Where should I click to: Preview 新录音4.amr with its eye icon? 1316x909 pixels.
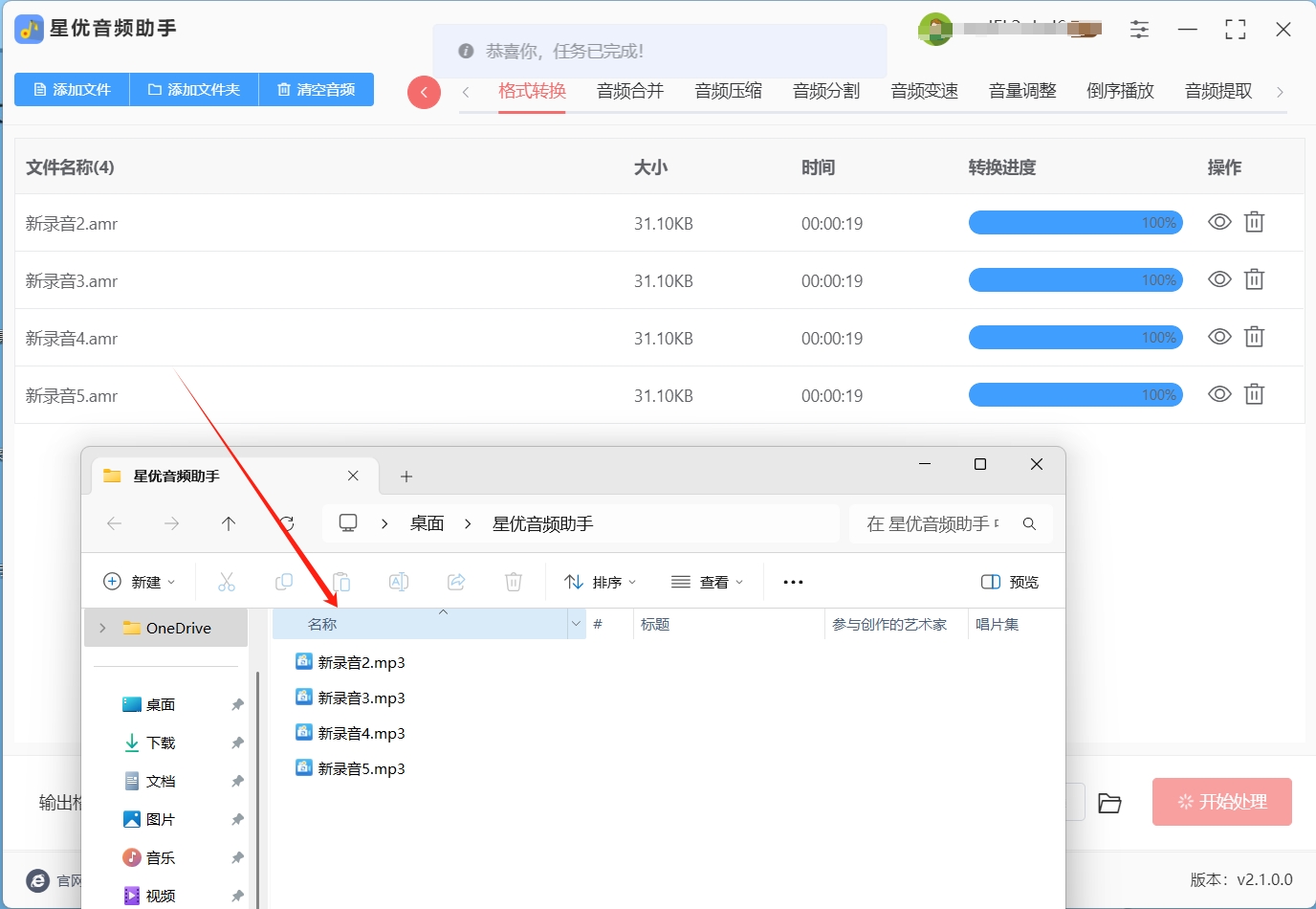click(1219, 337)
